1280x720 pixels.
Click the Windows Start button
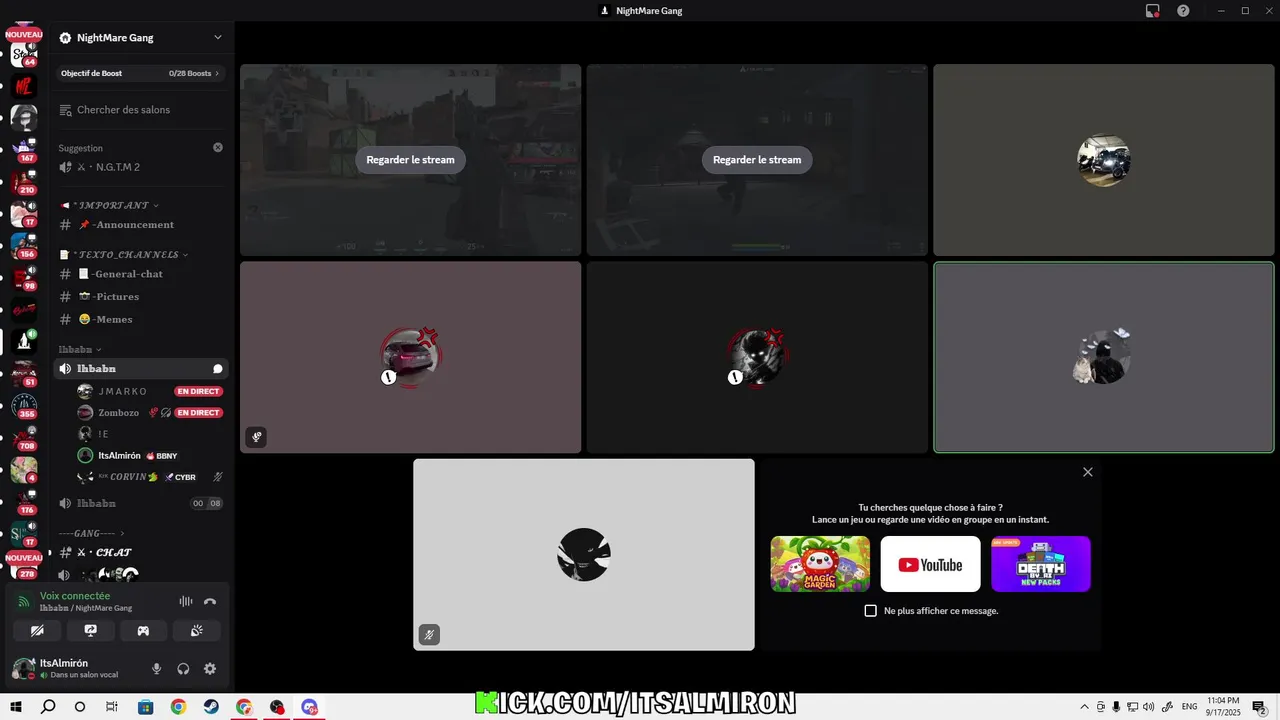[x=16, y=707]
